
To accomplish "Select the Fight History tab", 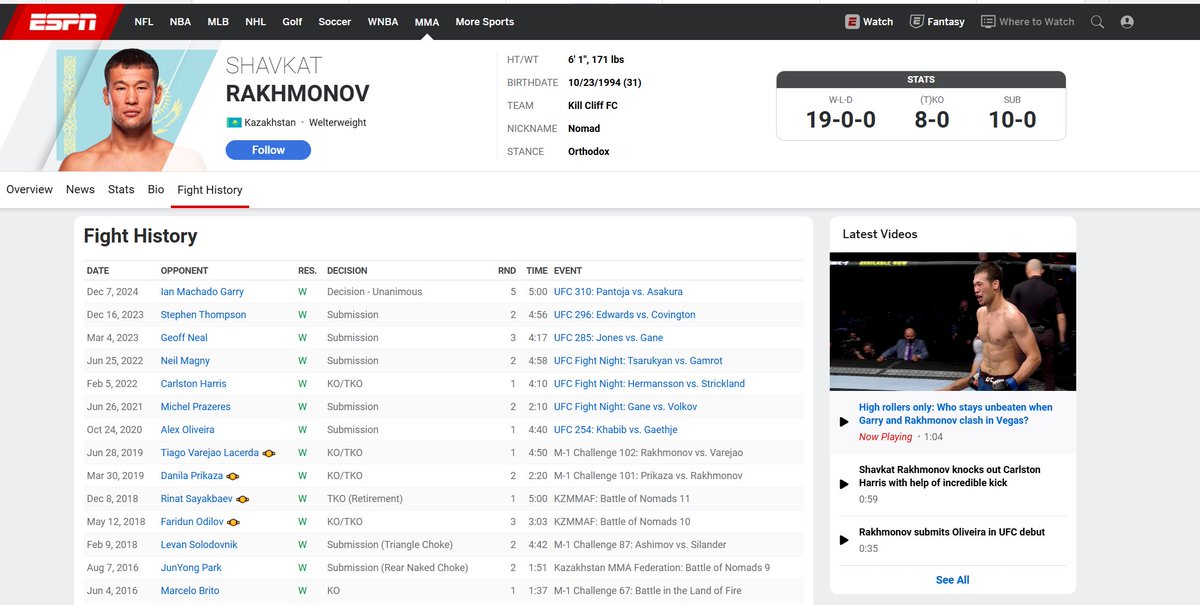I will 210,190.
